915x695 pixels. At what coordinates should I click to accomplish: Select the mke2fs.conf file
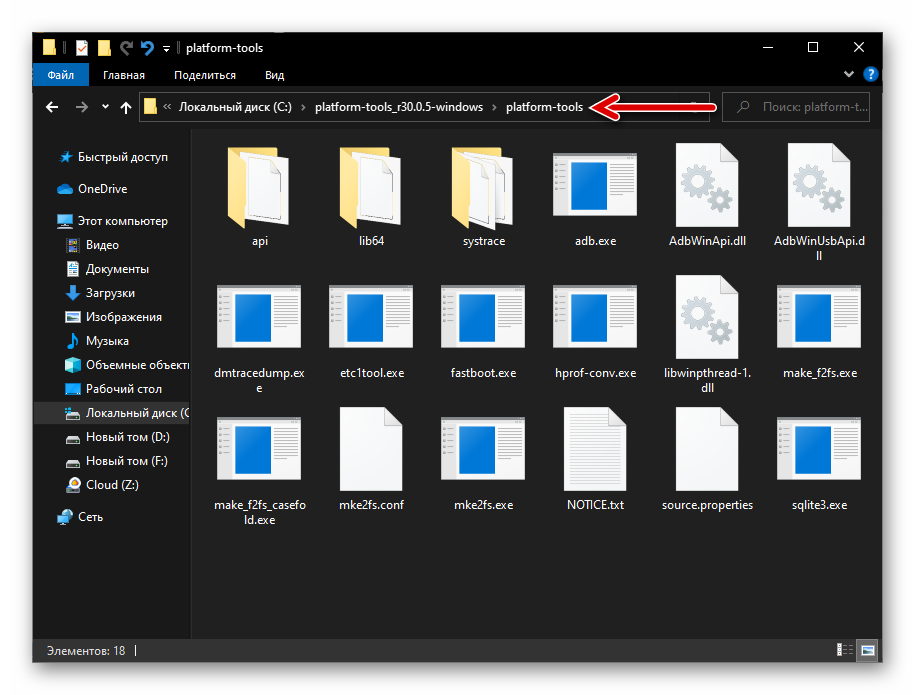coord(371,452)
